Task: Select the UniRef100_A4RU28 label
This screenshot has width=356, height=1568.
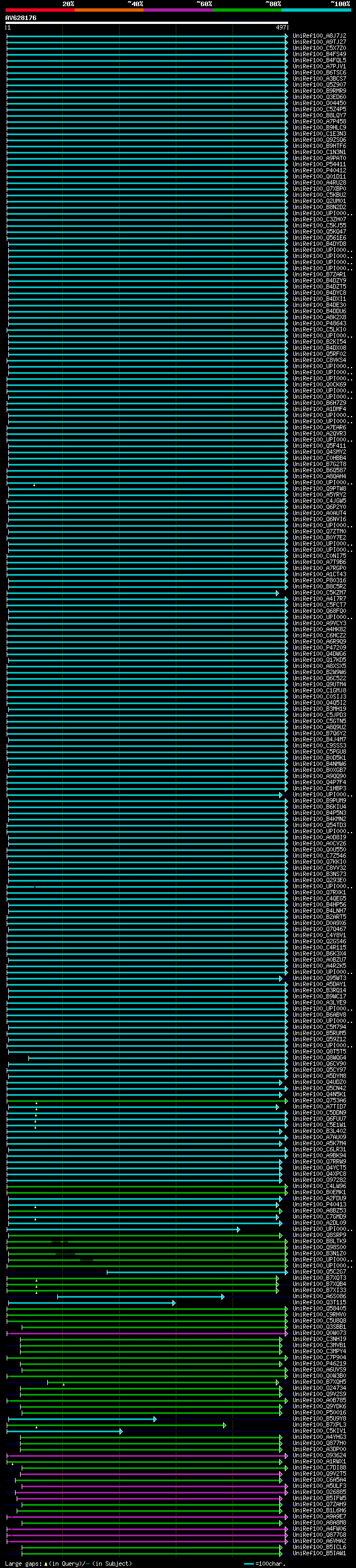Action: click(319, 182)
